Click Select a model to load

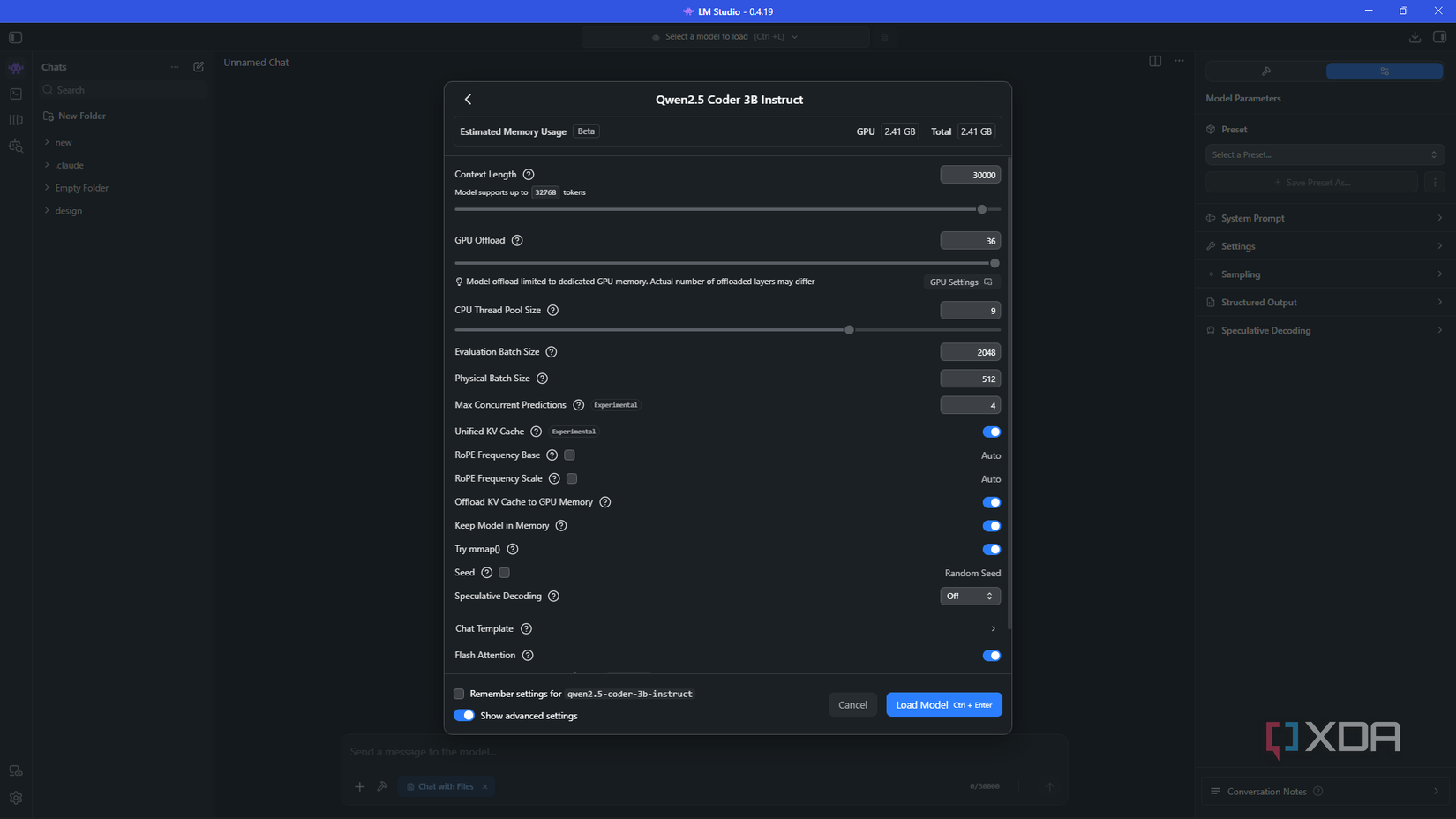(725, 37)
